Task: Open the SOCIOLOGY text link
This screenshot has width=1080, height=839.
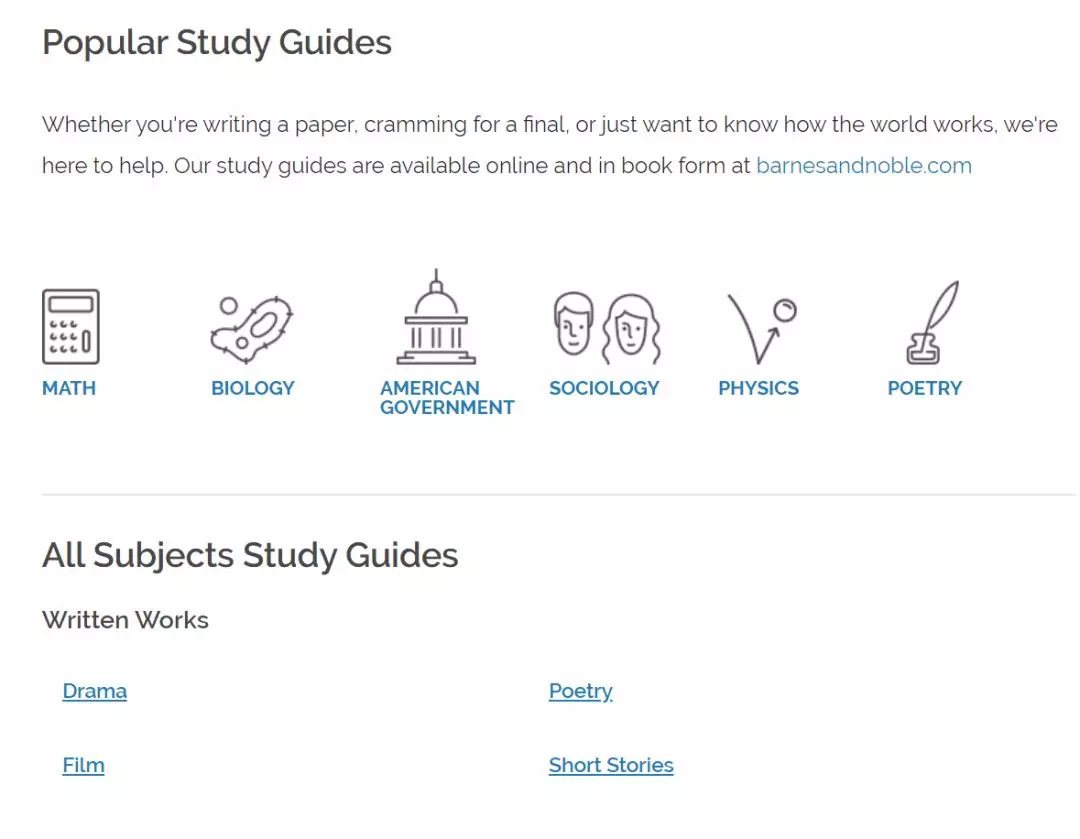Action: click(x=604, y=388)
